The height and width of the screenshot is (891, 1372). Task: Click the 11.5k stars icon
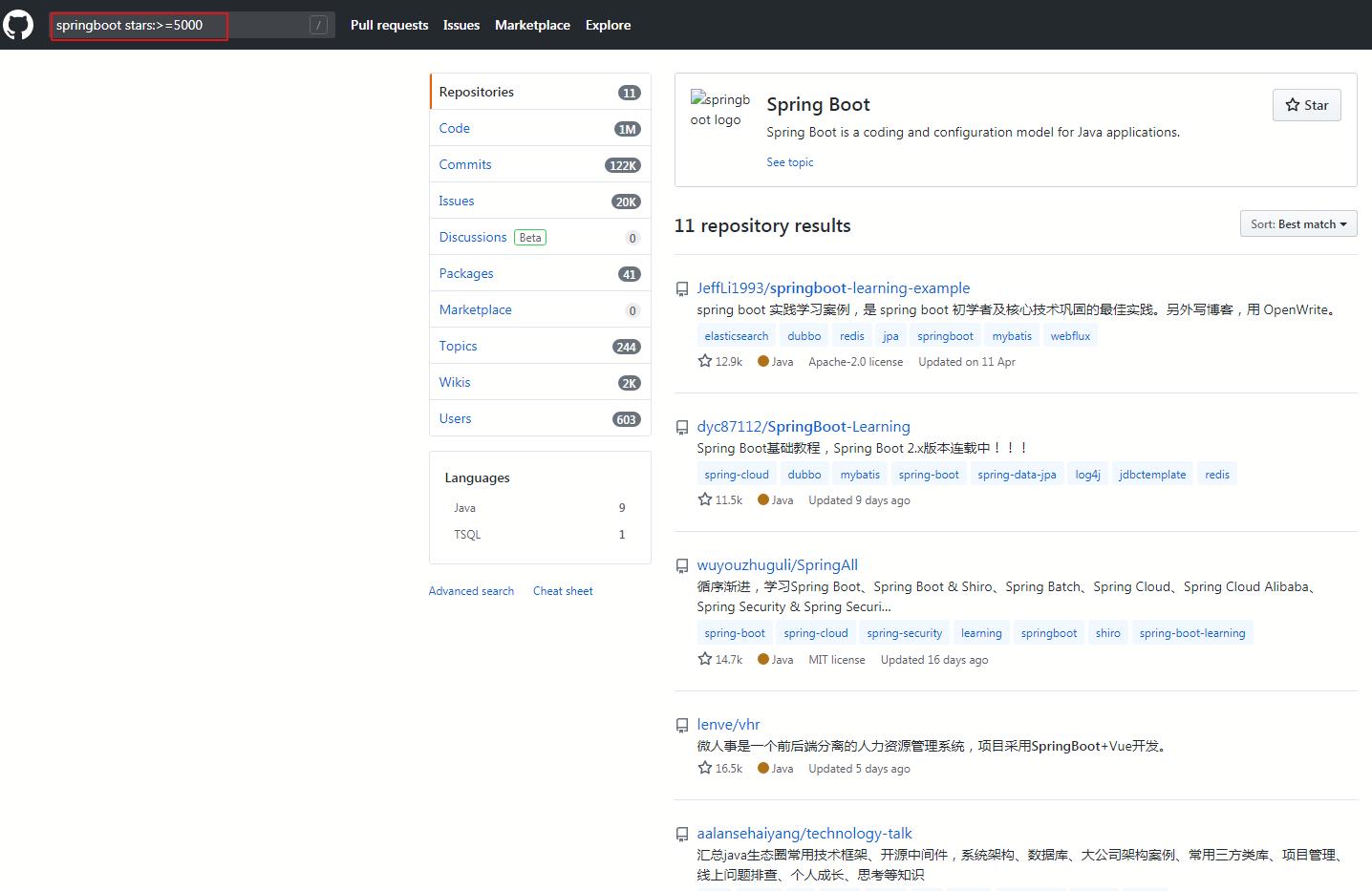pyautogui.click(x=705, y=499)
